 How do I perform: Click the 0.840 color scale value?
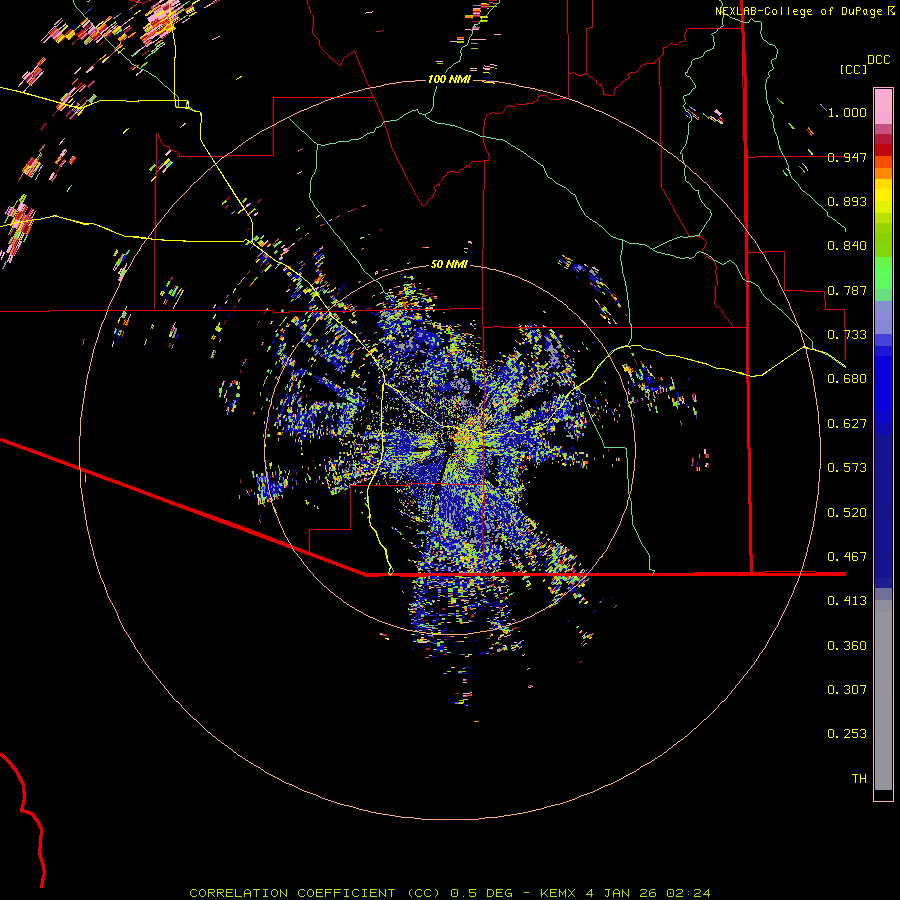coord(847,246)
